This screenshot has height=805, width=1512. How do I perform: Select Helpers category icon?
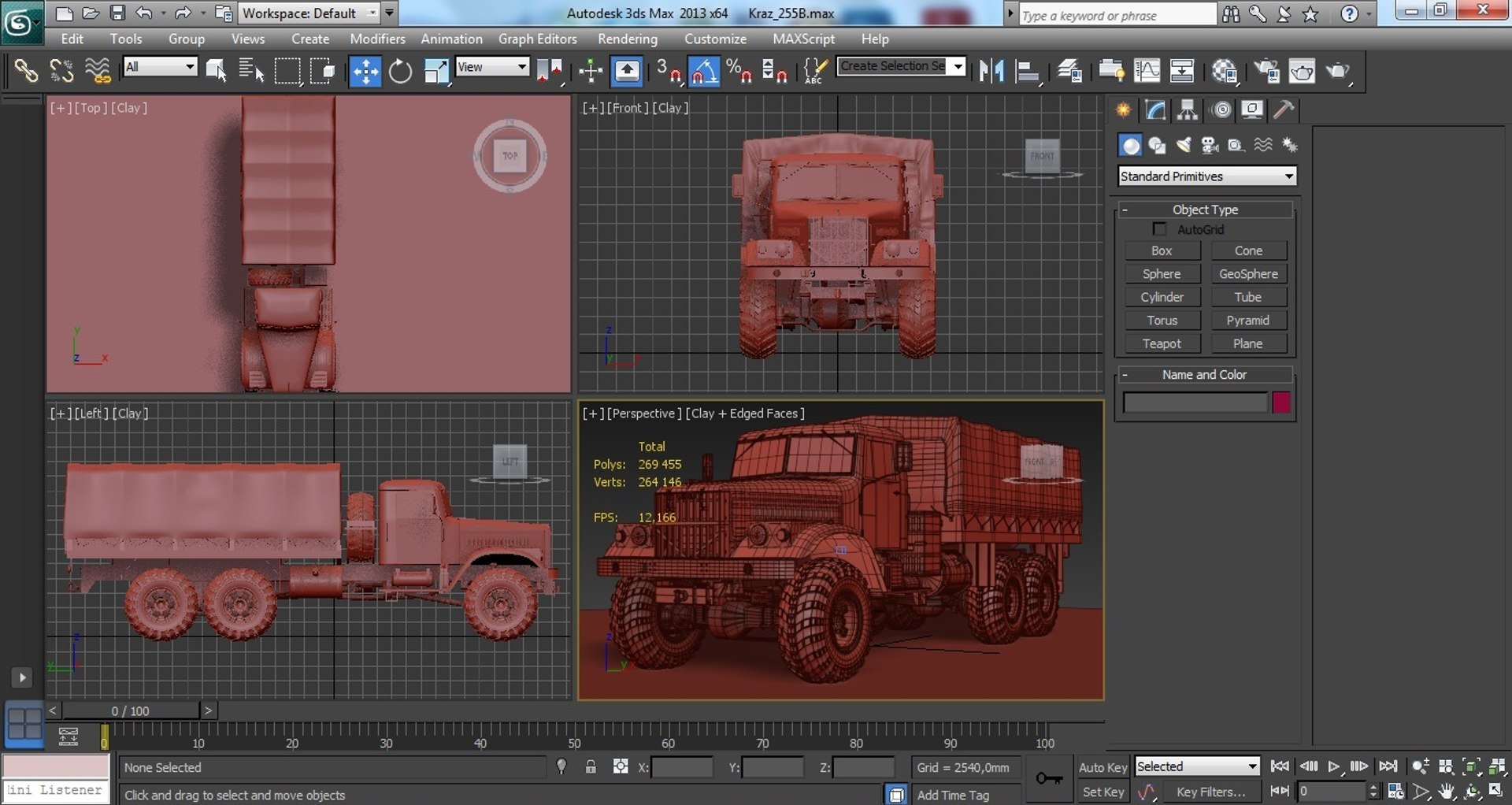[1236, 145]
